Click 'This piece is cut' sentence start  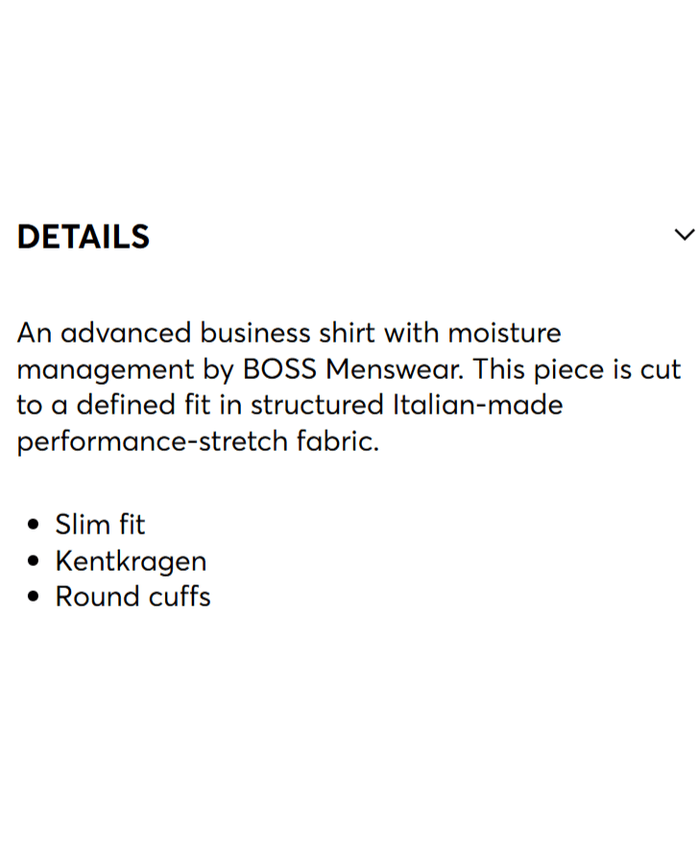pyautogui.click(x=576, y=369)
